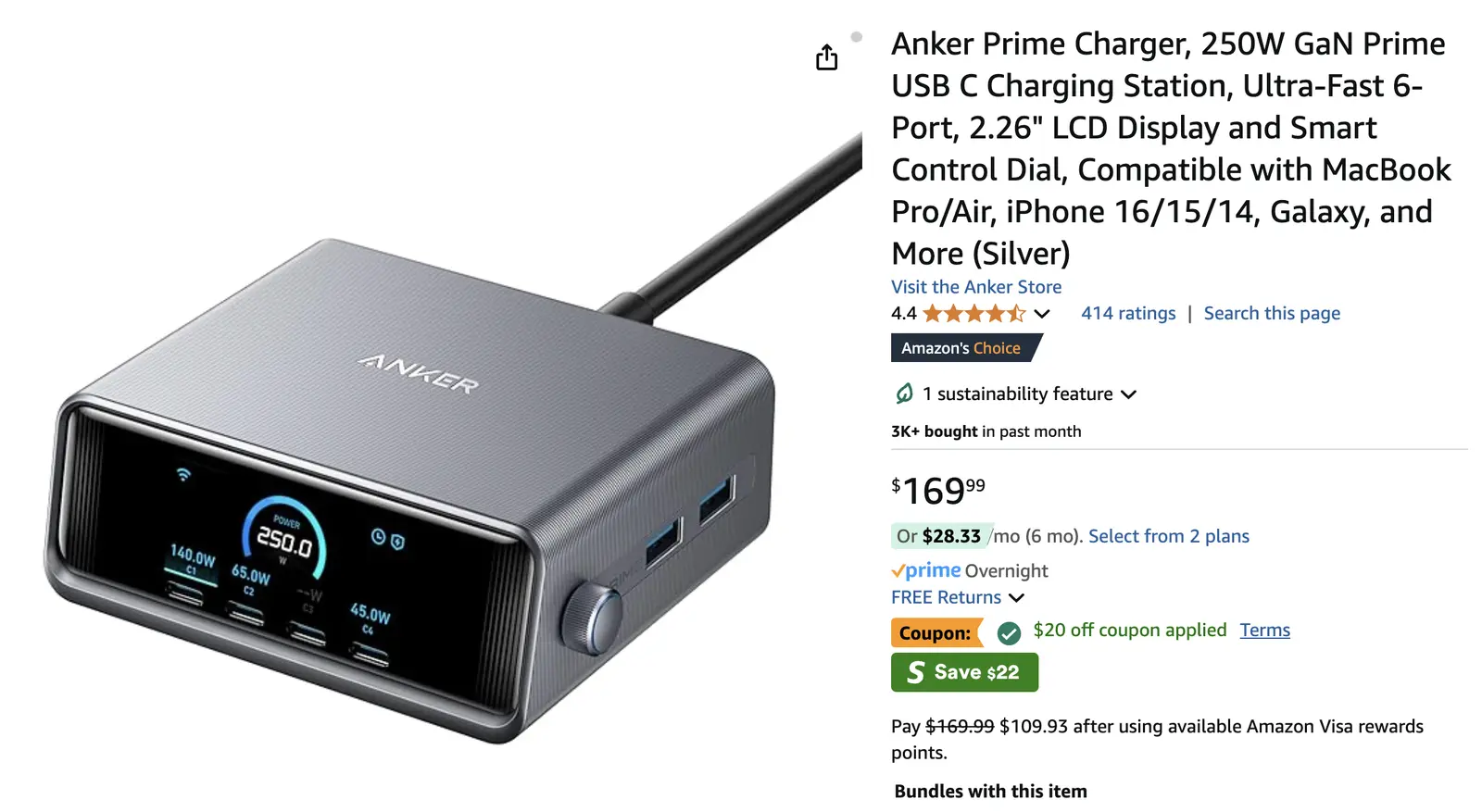Click the Prime Overnight logo
The height and width of the screenshot is (812, 1482).
(926, 570)
